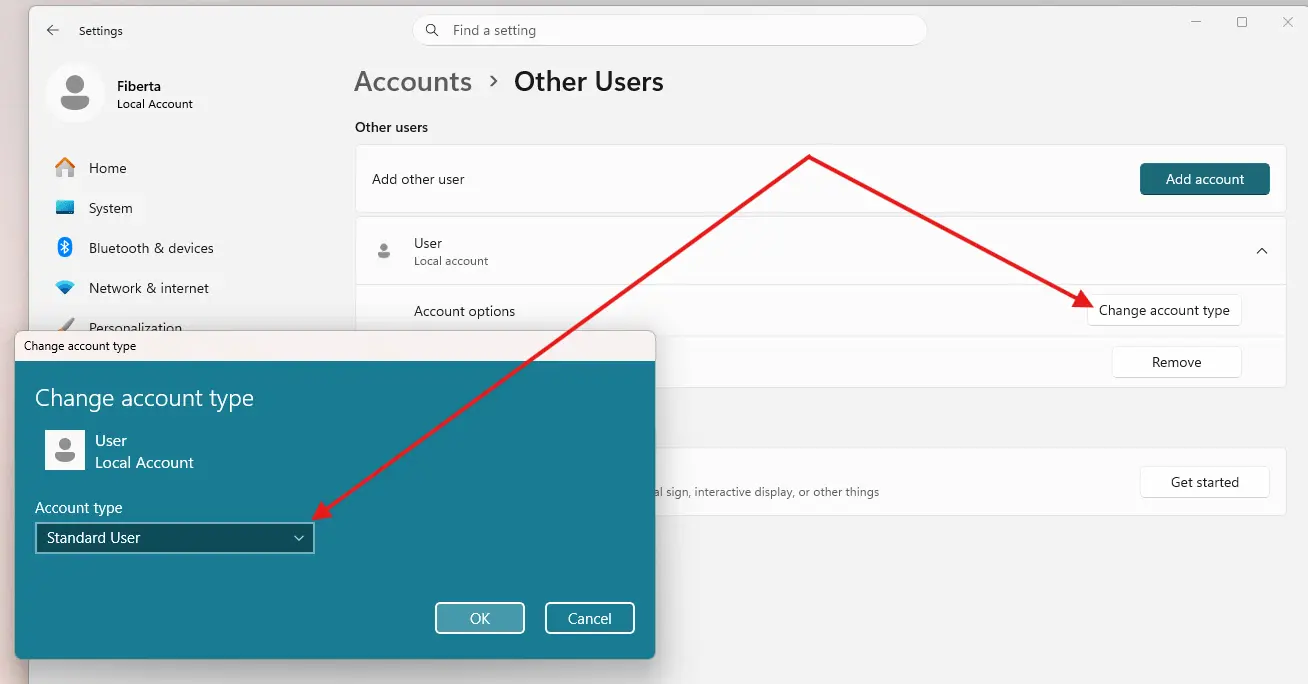Select the System monitor icon in sidebar
This screenshot has height=684, width=1308.
65,208
